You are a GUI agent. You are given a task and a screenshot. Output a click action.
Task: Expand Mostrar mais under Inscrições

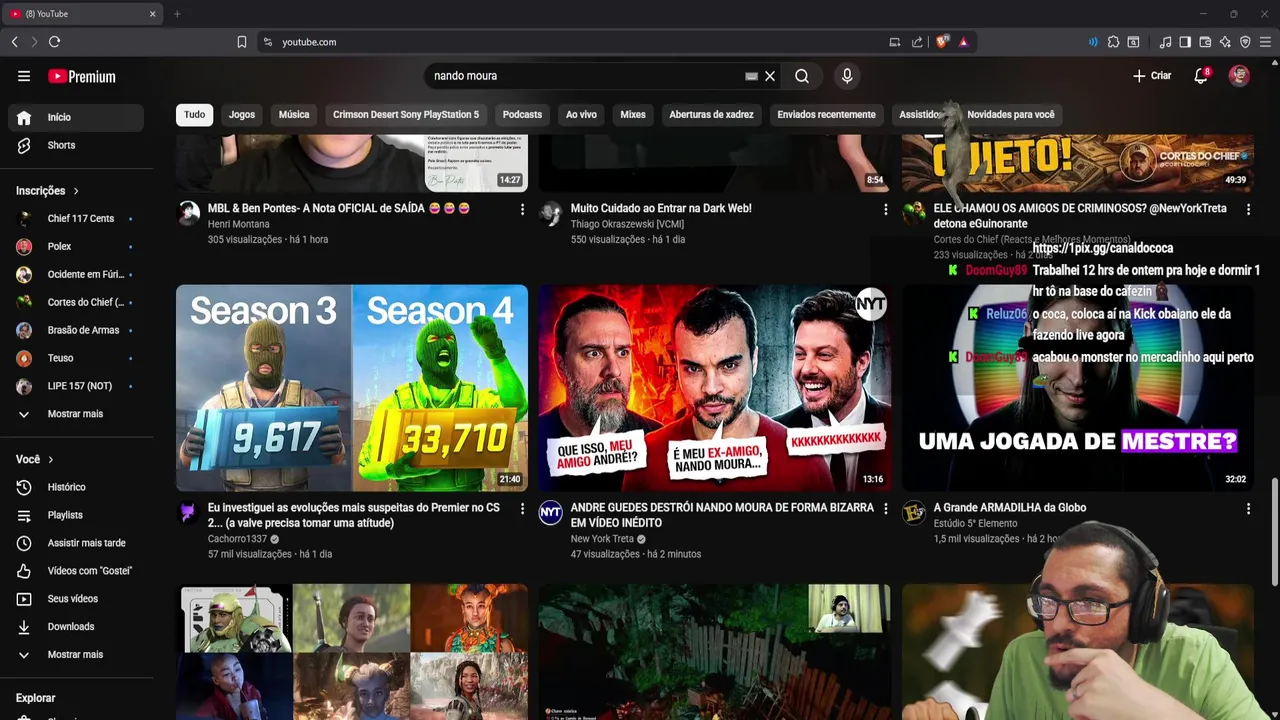pyautogui.click(x=76, y=414)
